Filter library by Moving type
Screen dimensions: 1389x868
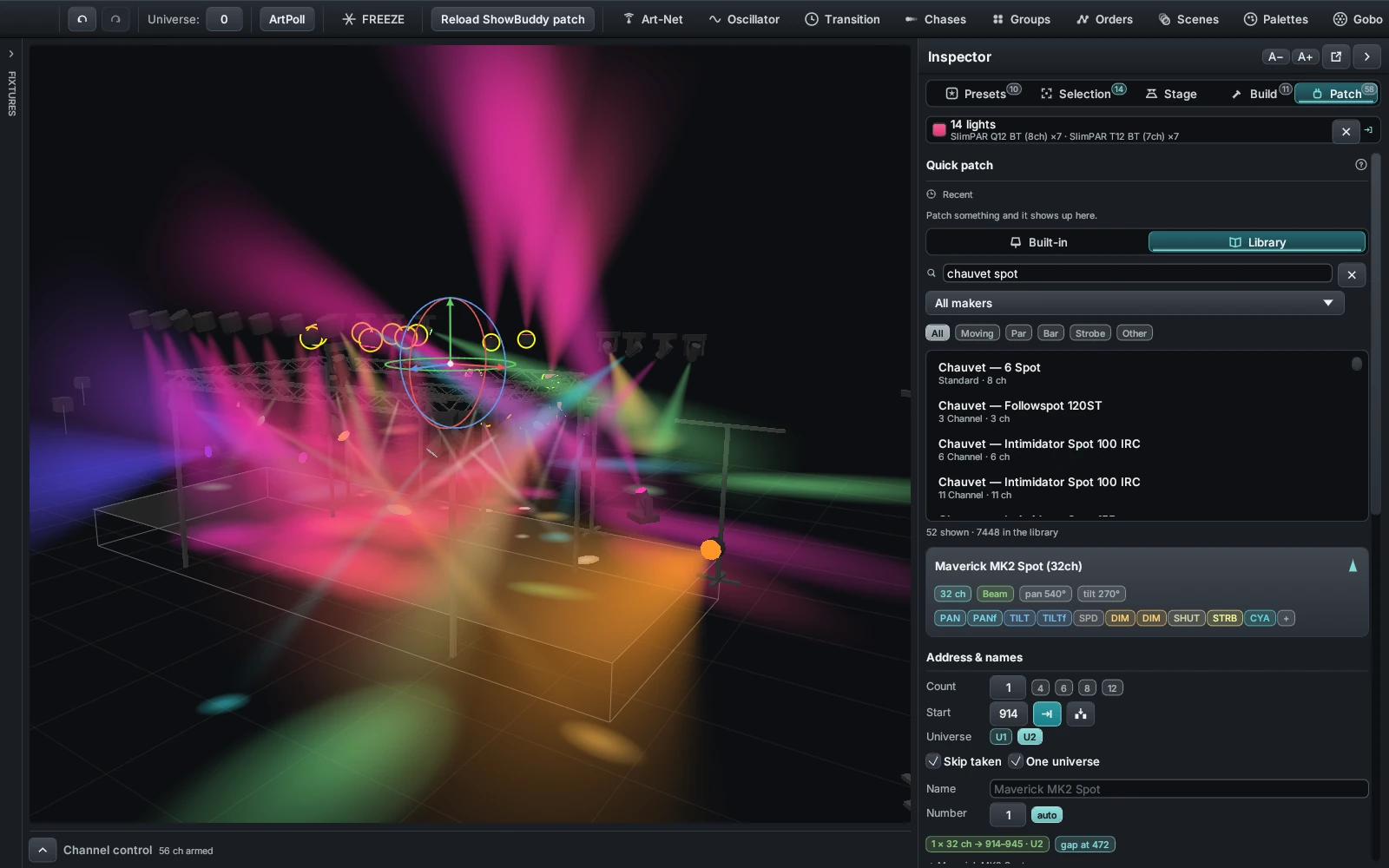pyautogui.click(x=977, y=333)
